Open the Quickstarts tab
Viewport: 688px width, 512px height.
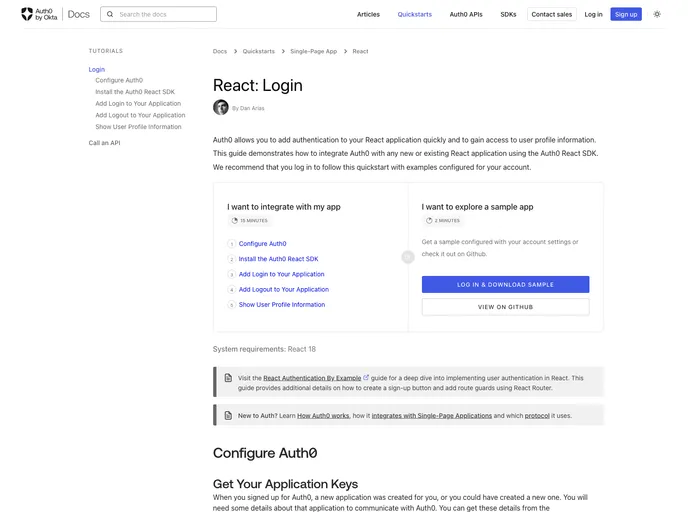[x=415, y=15]
